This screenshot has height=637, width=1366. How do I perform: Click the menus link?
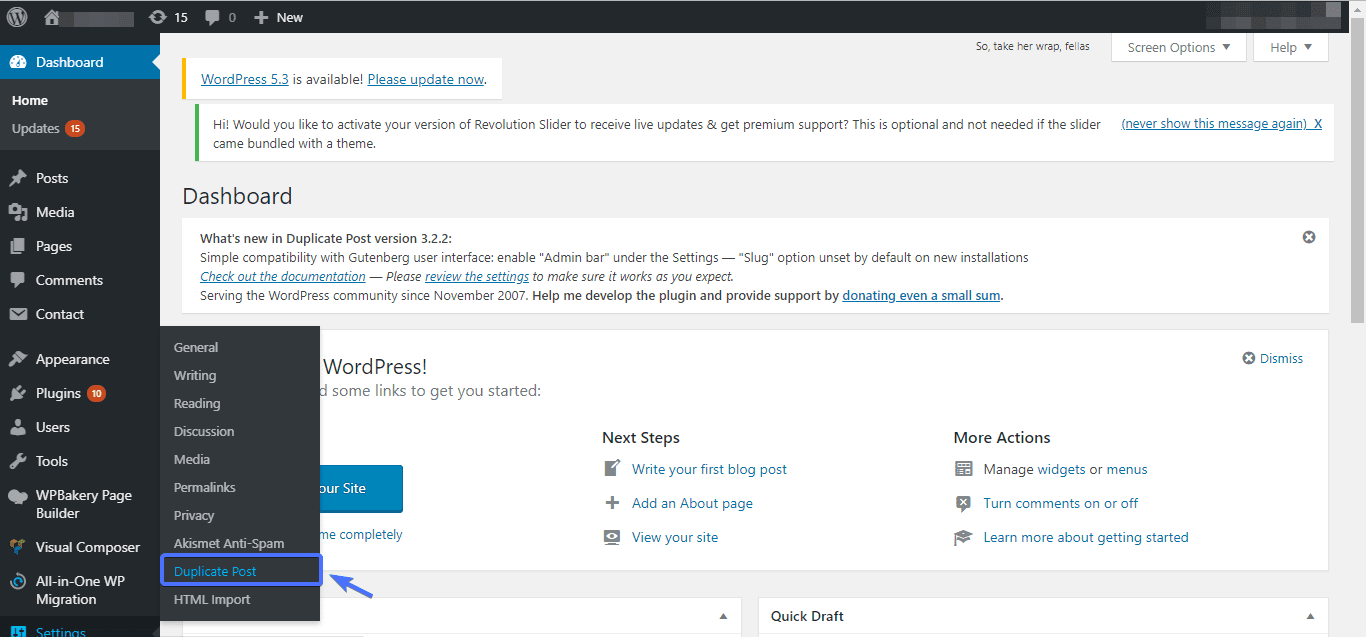1127,469
